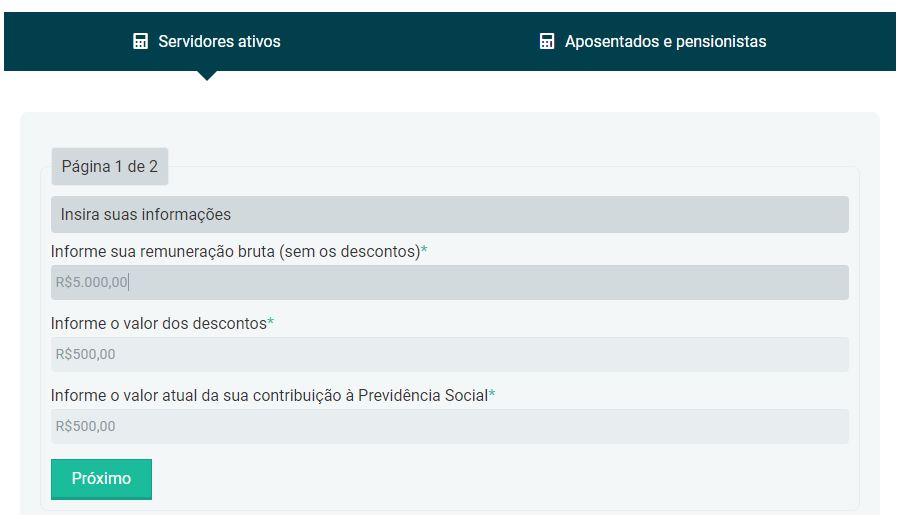This screenshot has width=904, height=515.
Task: Click the remuneração bruta label text
Action: click(235, 251)
